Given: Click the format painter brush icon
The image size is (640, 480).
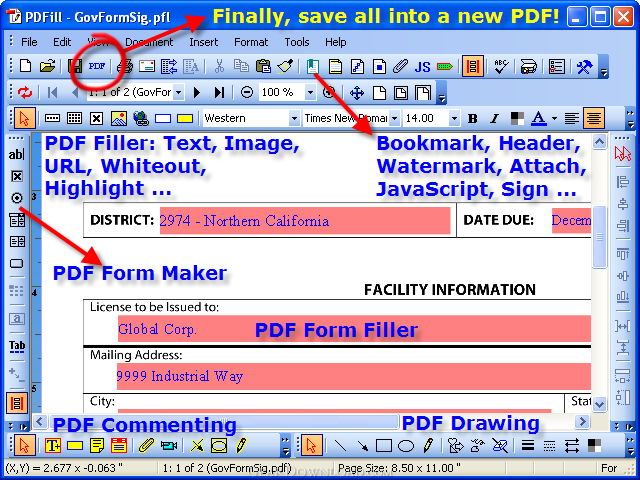Looking at the screenshot, I should [285, 66].
